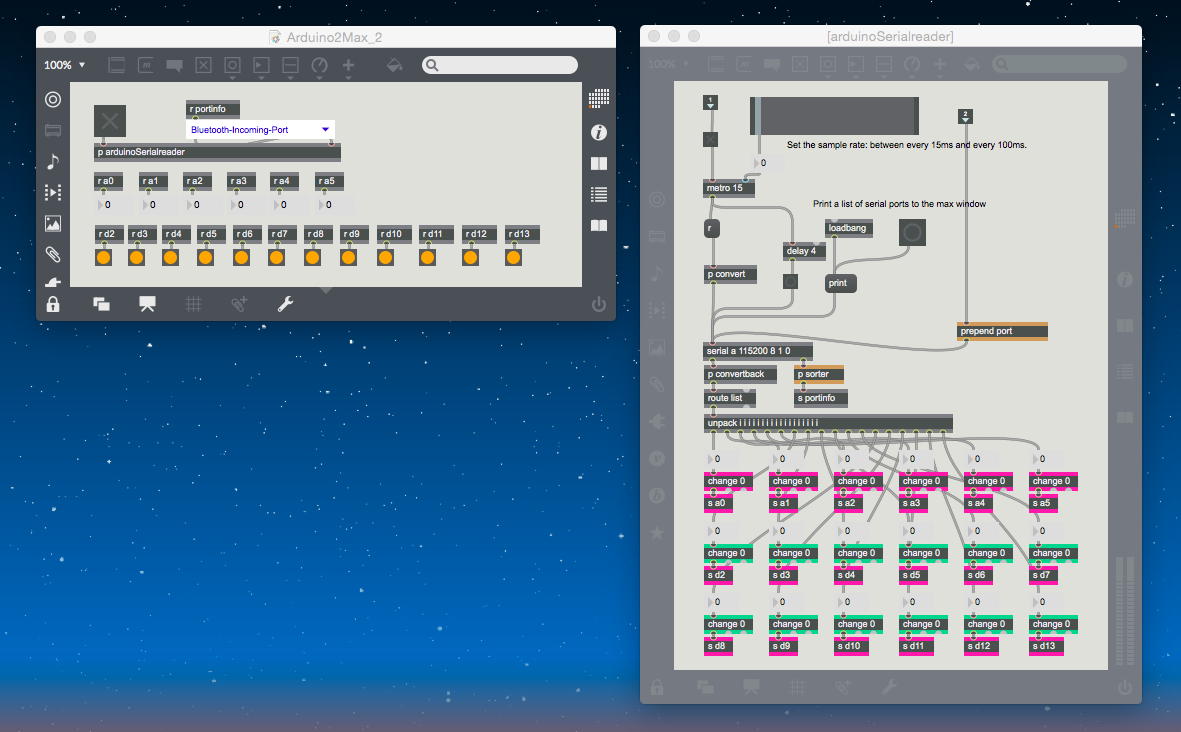The width and height of the screenshot is (1181, 732).
Task: Open the Button object dropdown in toolbar
Action: pos(232,66)
